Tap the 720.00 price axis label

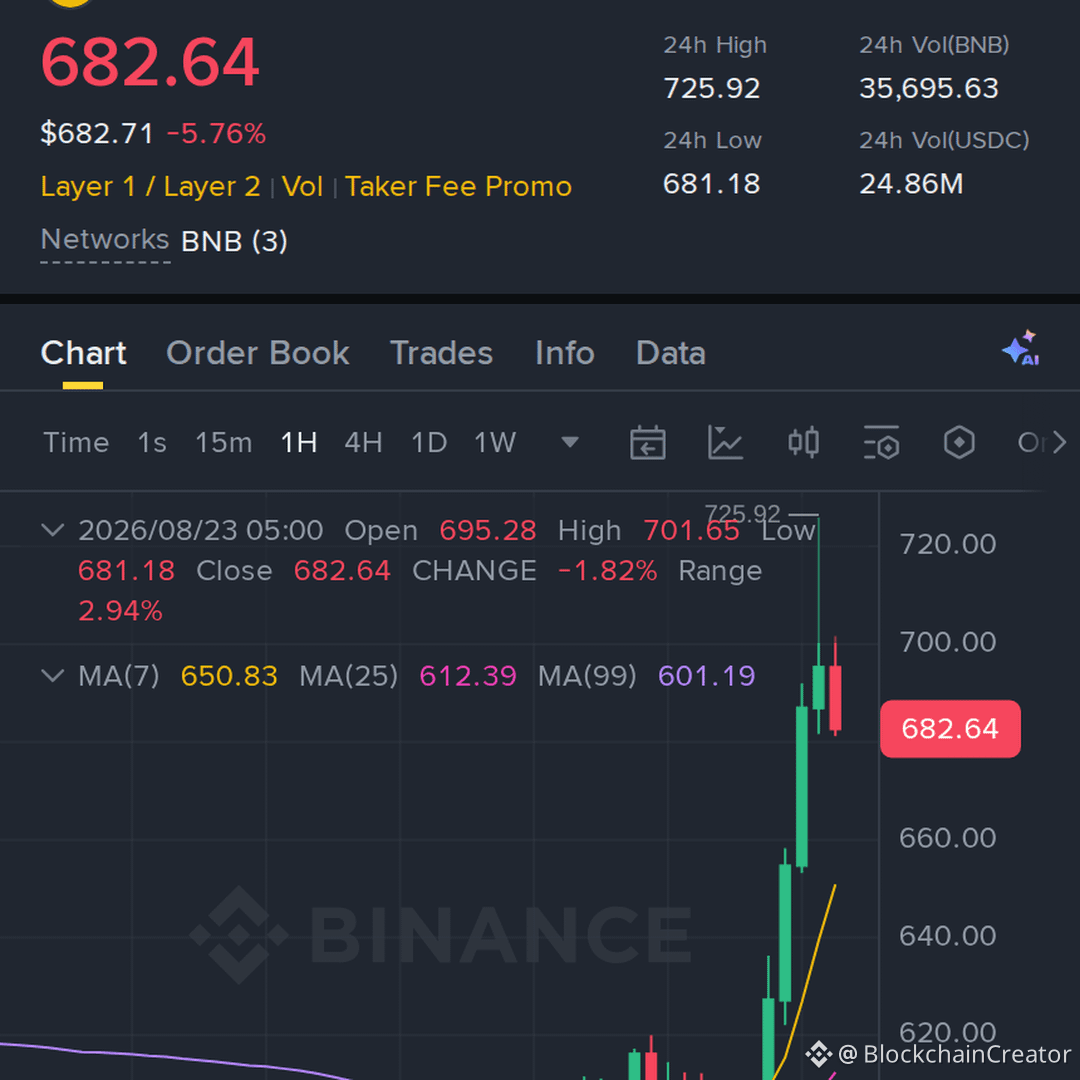tap(948, 544)
